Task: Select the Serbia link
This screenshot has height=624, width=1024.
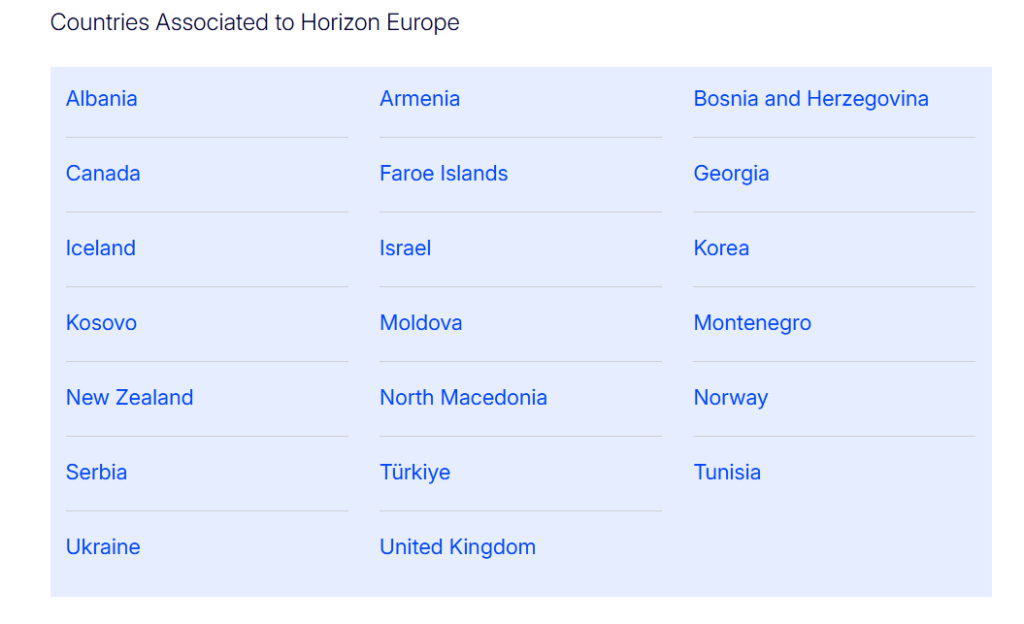Action: [x=96, y=472]
